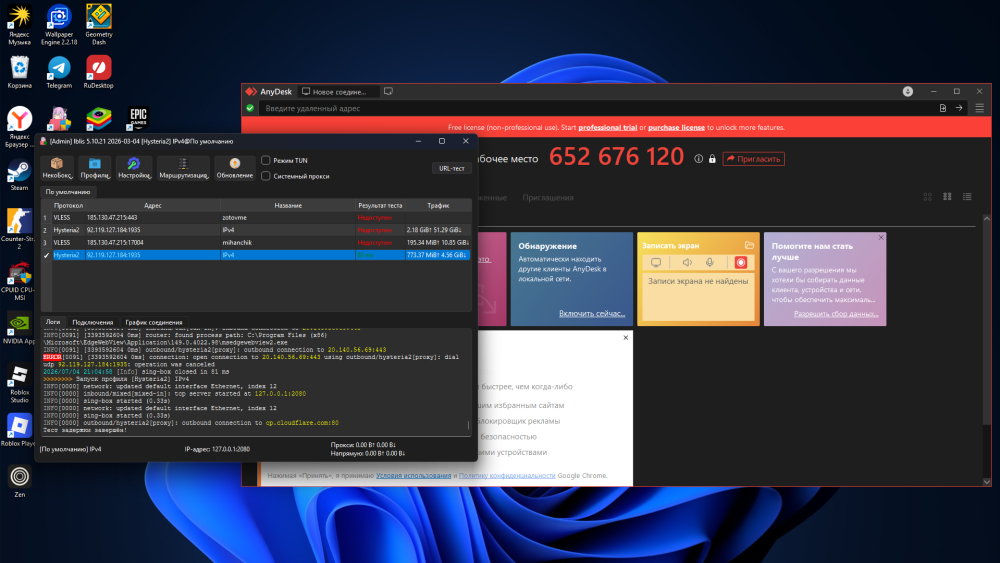Click the IP-адрес 127.0.0.1:2080 status text
The image size is (1000, 563).
point(217,450)
